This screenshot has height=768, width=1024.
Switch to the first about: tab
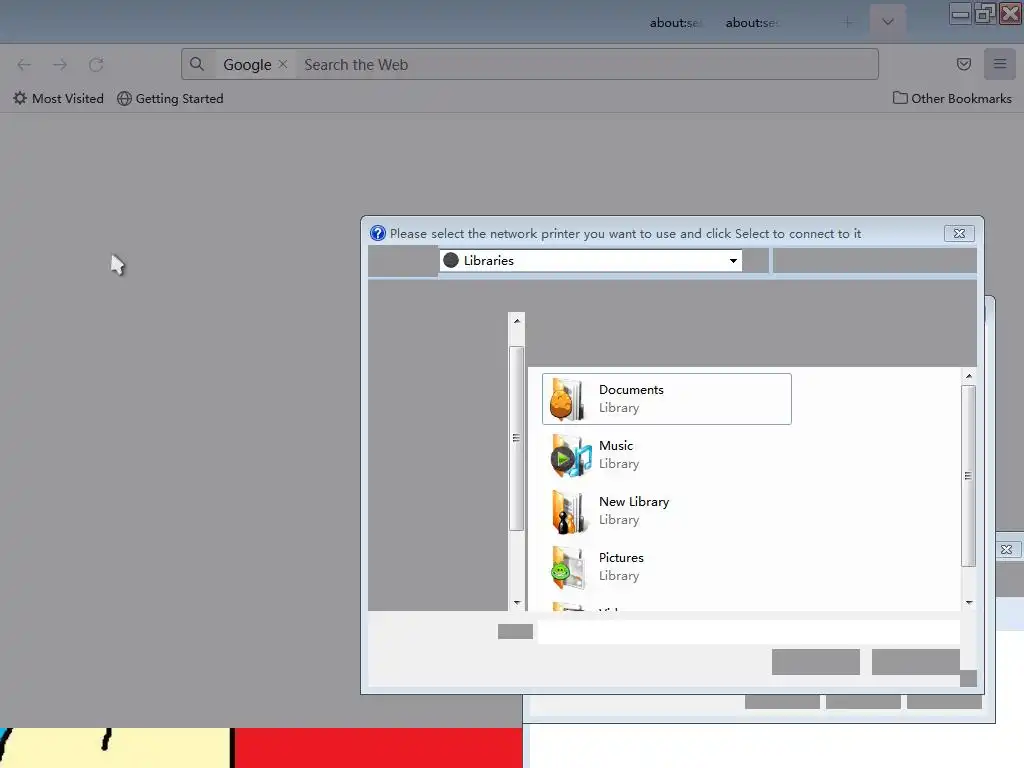[x=675, y=23]
